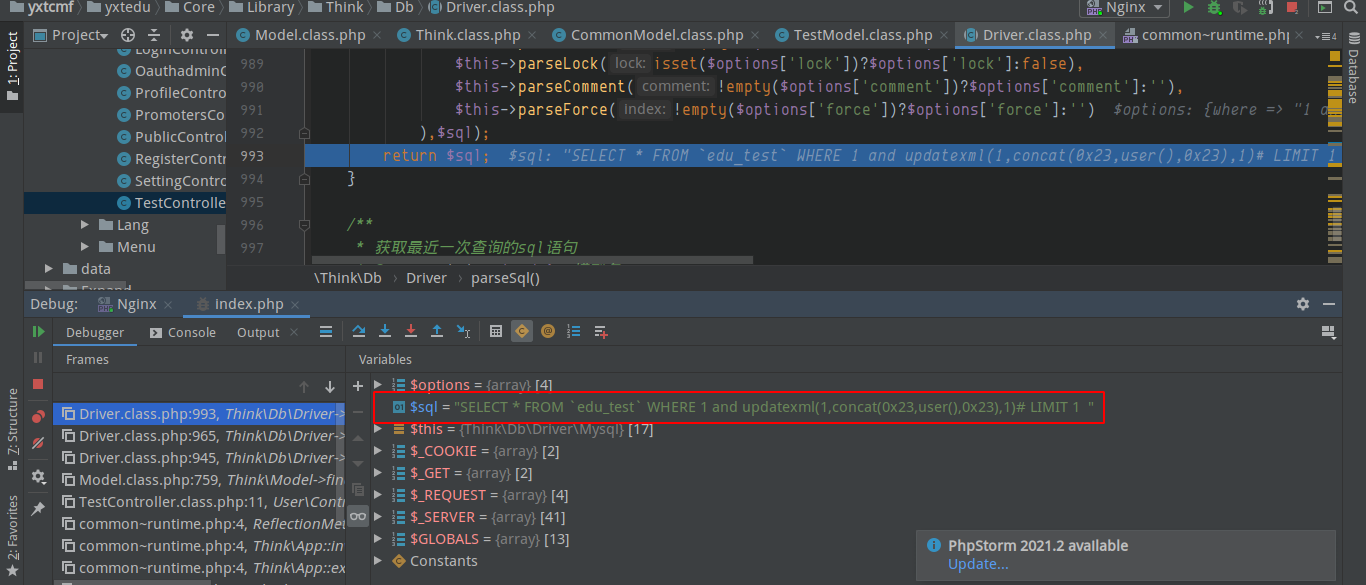
Task: Move to previous frame arrow
Action: 304,387
